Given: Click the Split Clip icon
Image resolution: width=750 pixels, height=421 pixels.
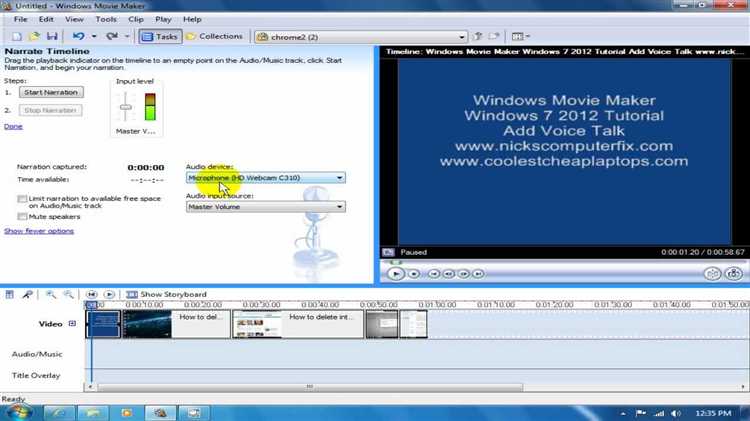Looking at the screenshot, I should click(x=712, y=274).
